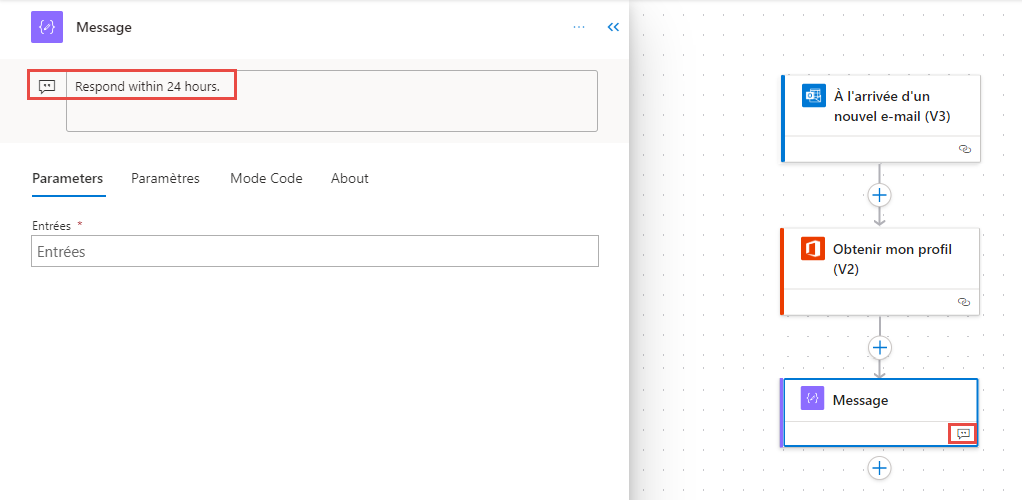The image size is (1022, 500).
Task: Click the connection link icon on Obtenir mon profil card
Action: point(965,302)
